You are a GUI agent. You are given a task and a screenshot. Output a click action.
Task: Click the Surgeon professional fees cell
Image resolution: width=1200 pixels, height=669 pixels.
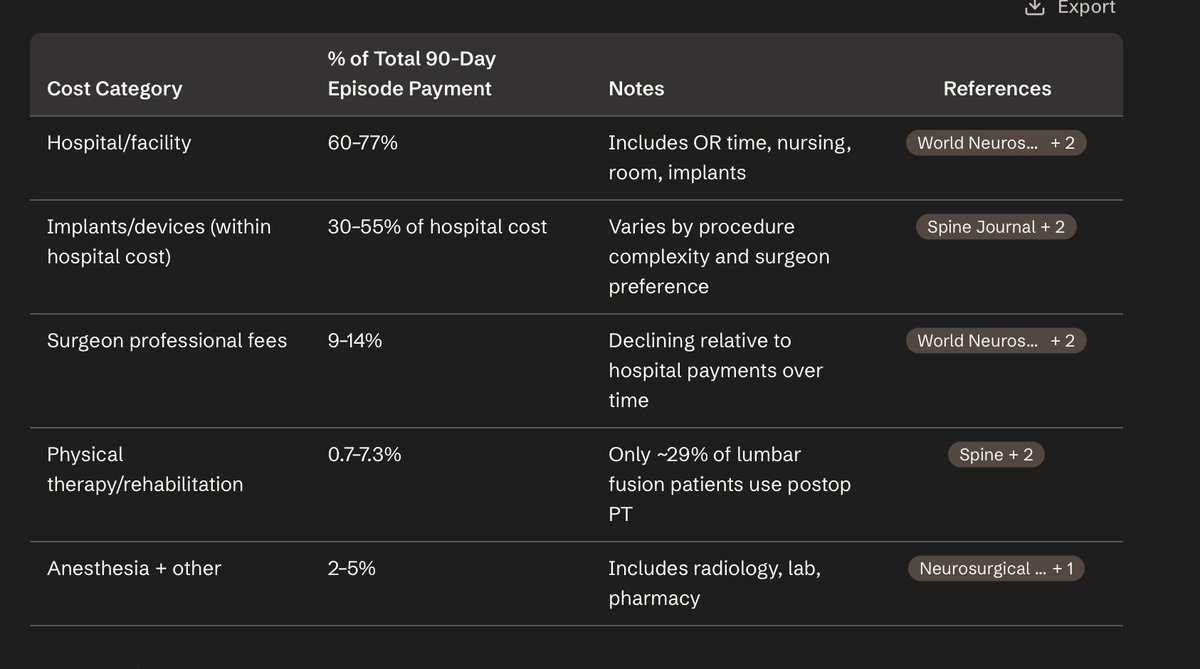167,341
